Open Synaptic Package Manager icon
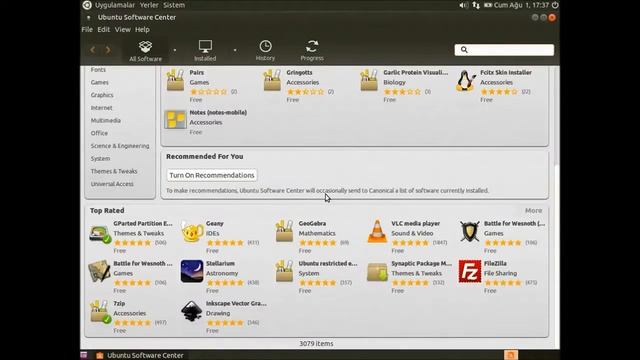Viewport: 640px width, 360px height. pyautogui.click(x=377, y=272)
